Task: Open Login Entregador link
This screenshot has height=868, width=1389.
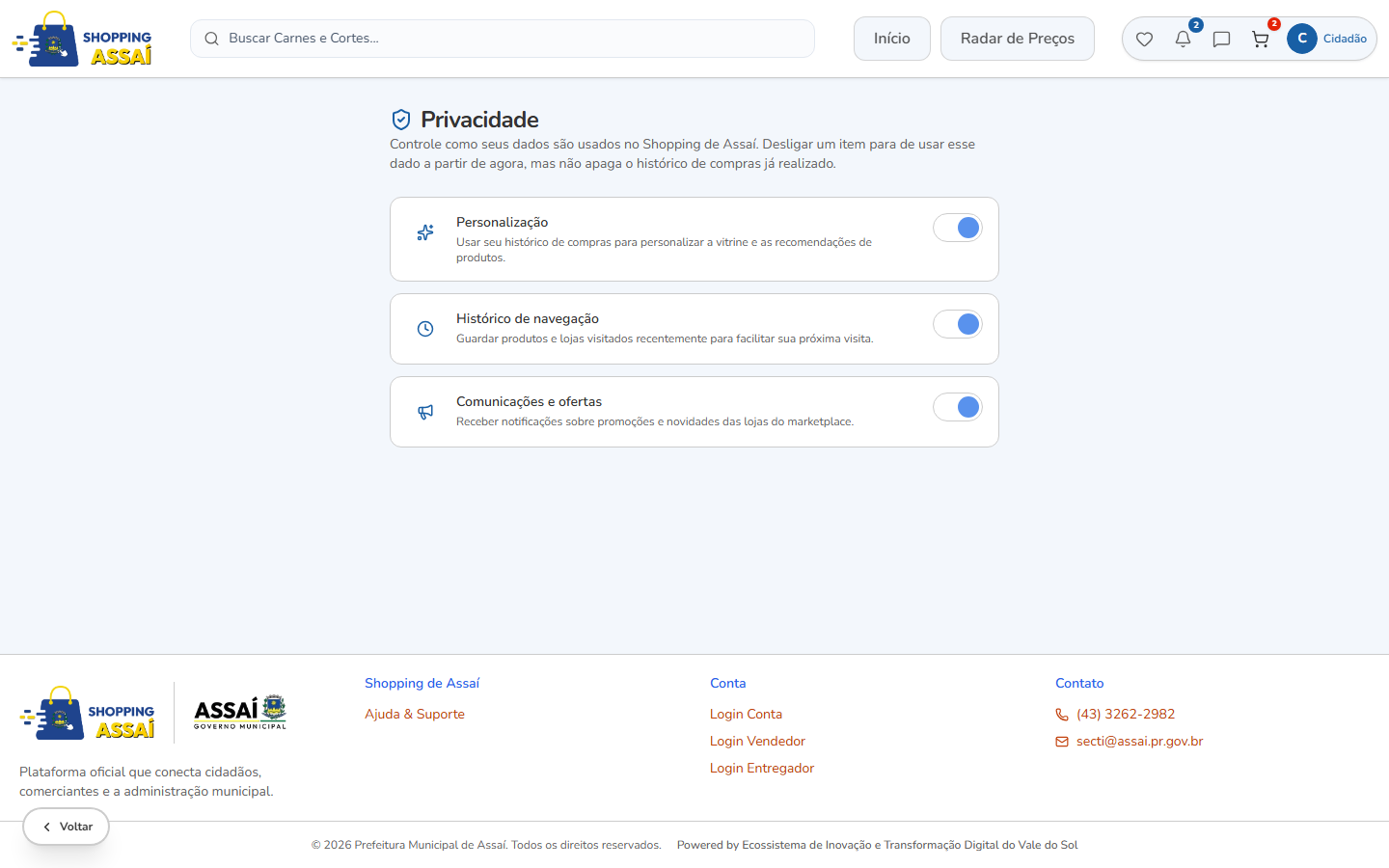Action: 762,768
